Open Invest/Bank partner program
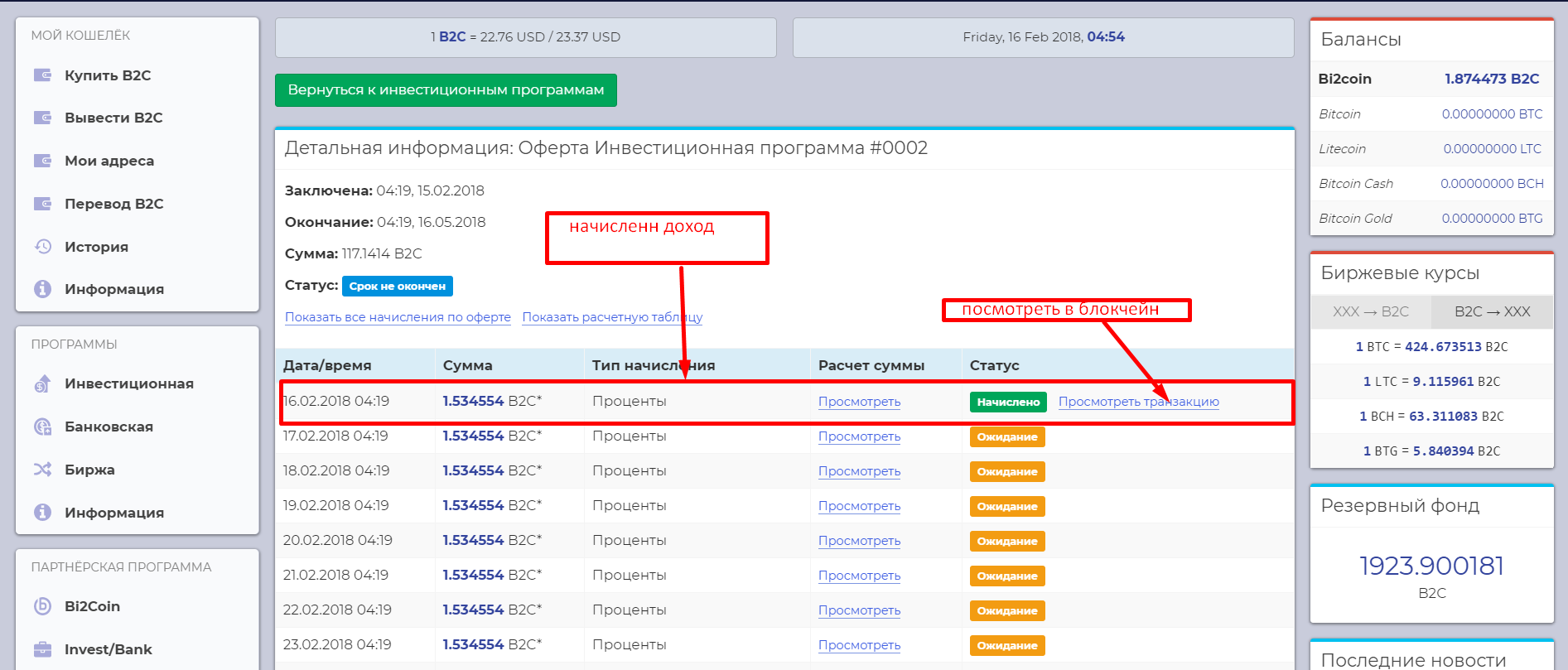Image resolution: width=1568 pixels, height=670 pixels. 109,649
